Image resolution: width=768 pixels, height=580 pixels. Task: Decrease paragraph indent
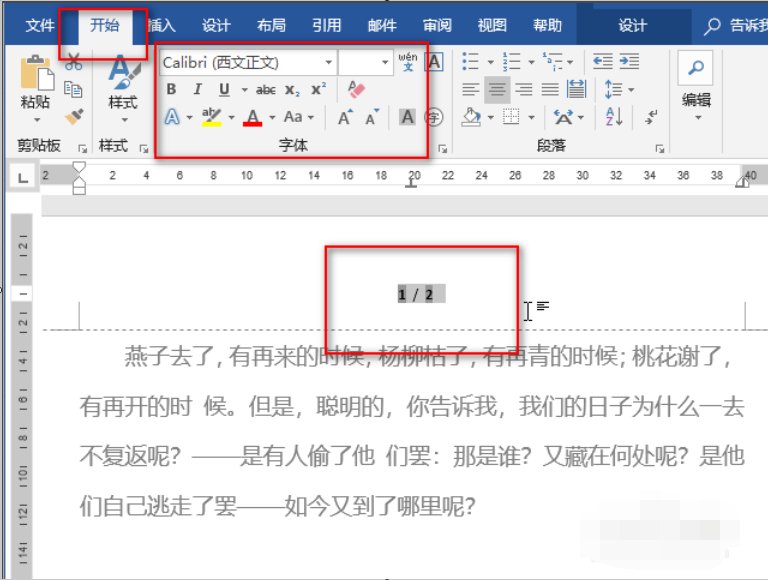coord(602,62)
